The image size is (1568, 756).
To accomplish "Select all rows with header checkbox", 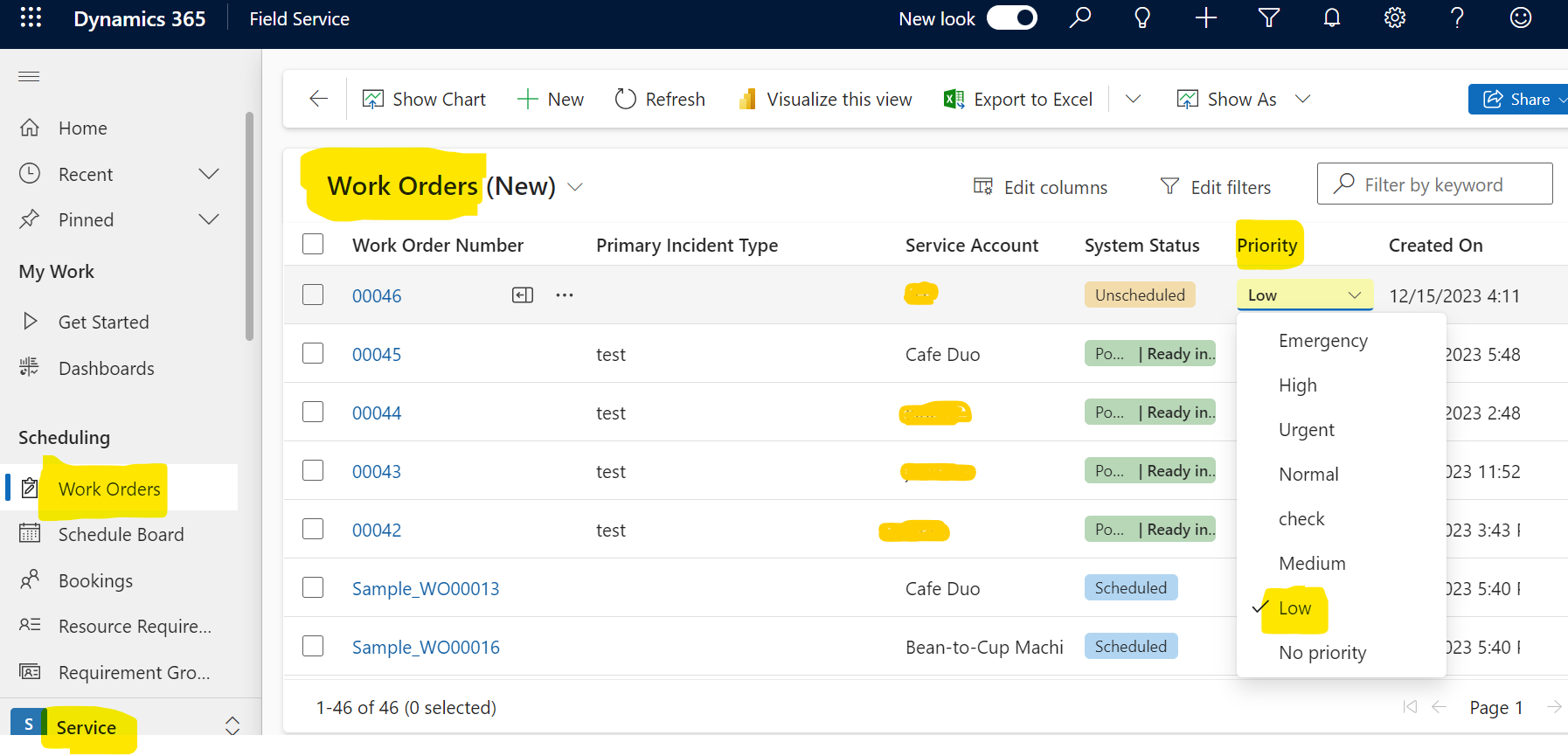I will (313, 244).
